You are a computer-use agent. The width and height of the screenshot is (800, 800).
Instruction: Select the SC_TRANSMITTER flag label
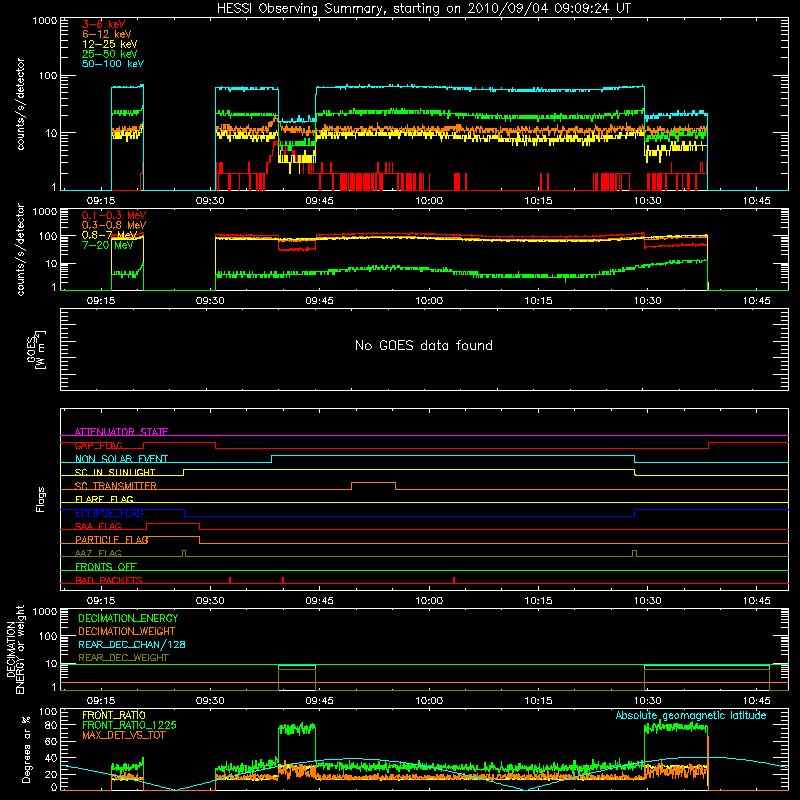click(115, 486)
